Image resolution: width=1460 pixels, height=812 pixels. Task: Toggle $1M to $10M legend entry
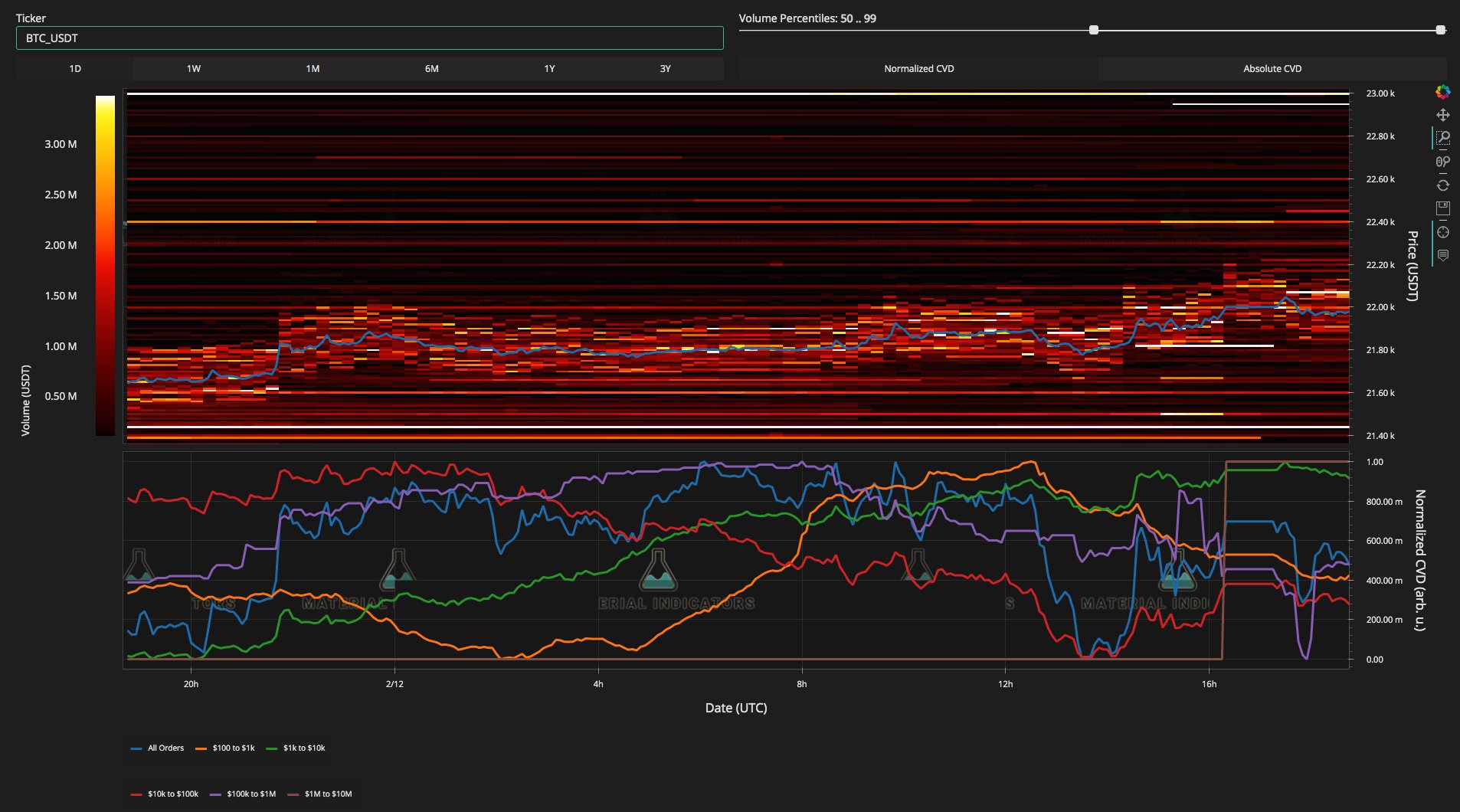tap(319, 794)
